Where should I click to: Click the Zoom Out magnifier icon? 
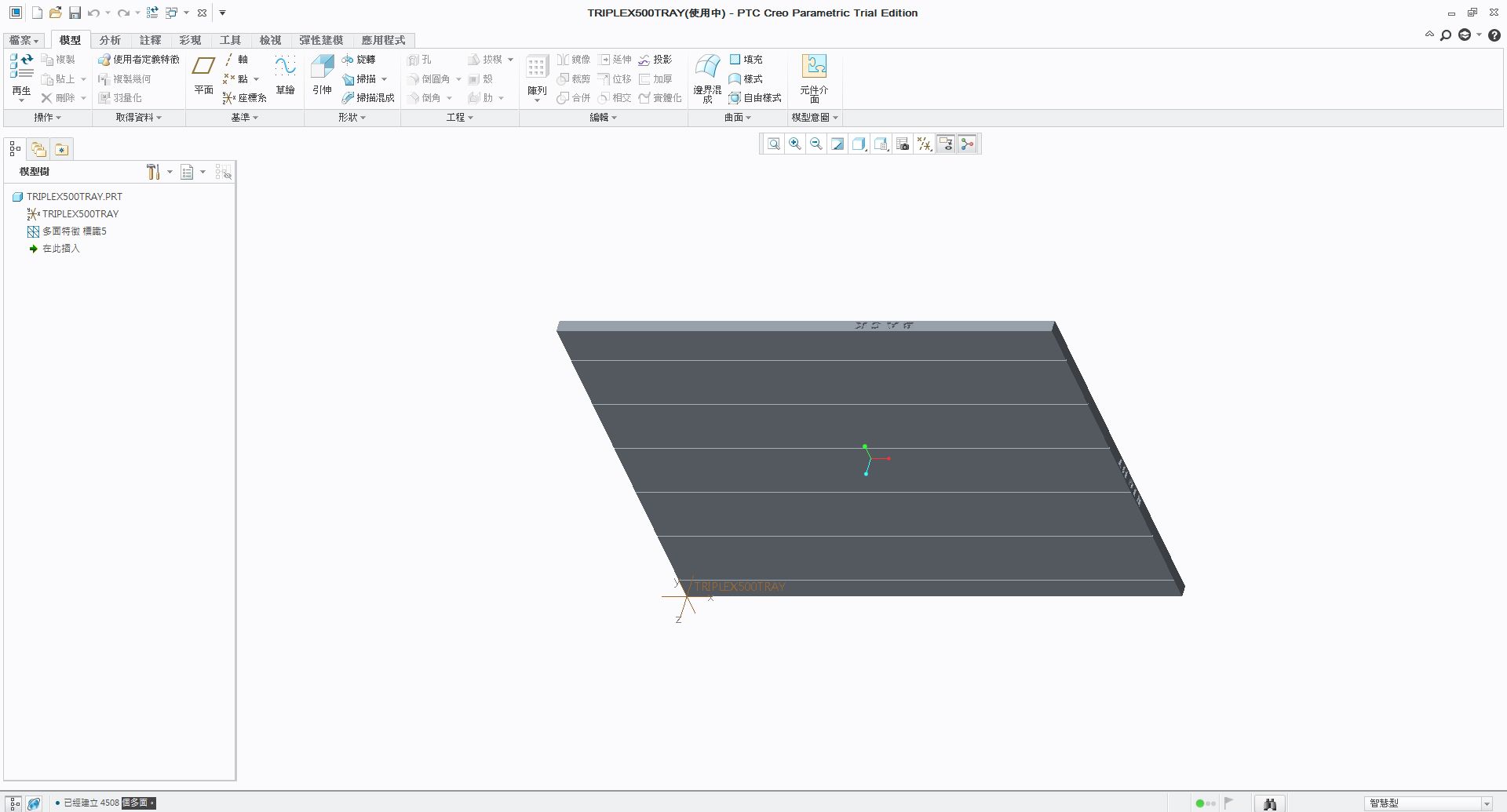(816, 144)
